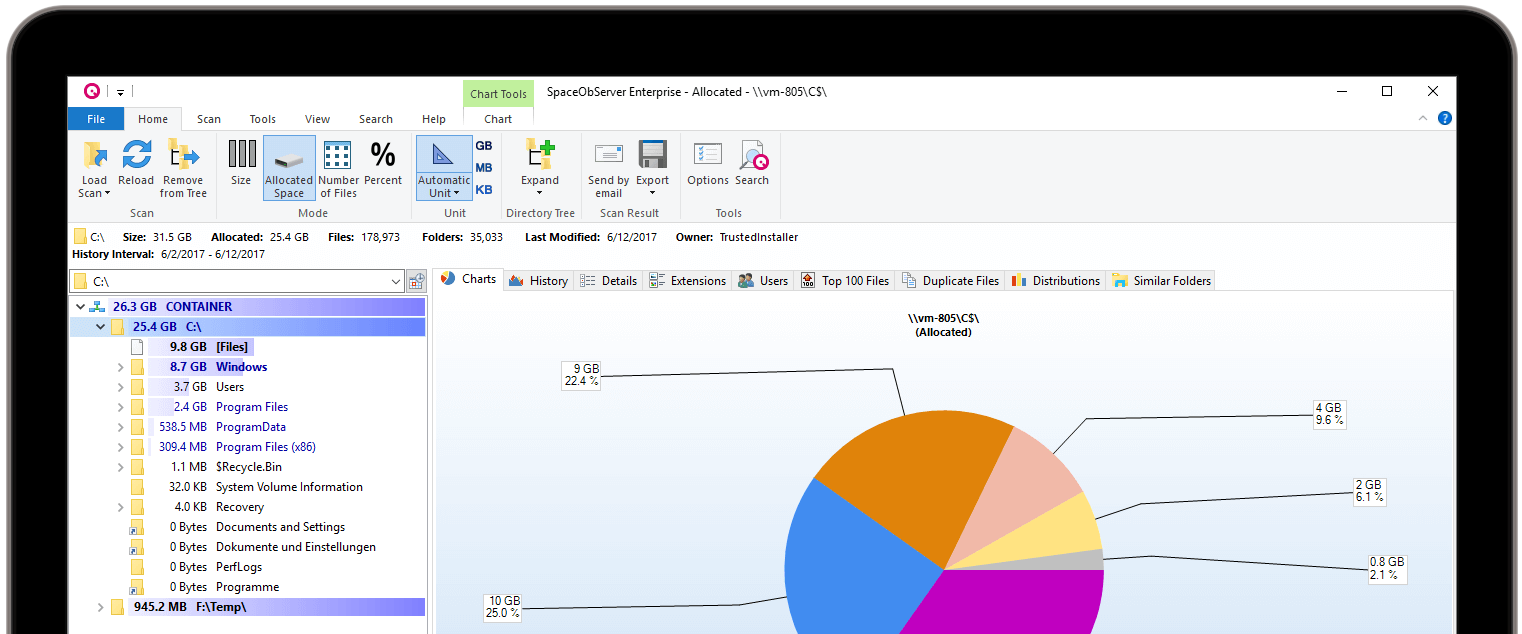1522x634 pixels.
Task: Open the Chart ribbon tab
Action: (x=498, y=119)
